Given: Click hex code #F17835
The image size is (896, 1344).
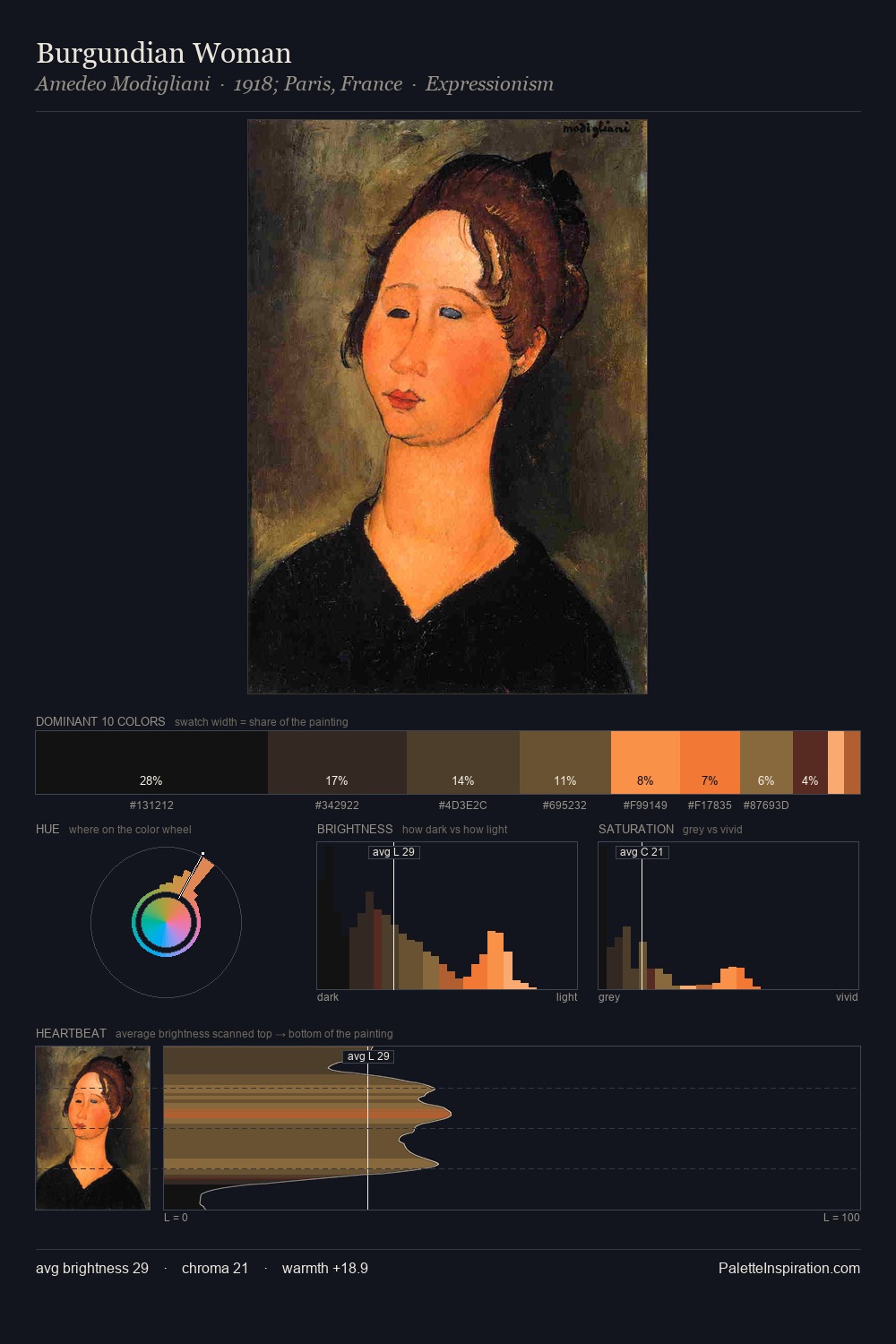Looking at the screenshot, I should click(x=710, y=806).
